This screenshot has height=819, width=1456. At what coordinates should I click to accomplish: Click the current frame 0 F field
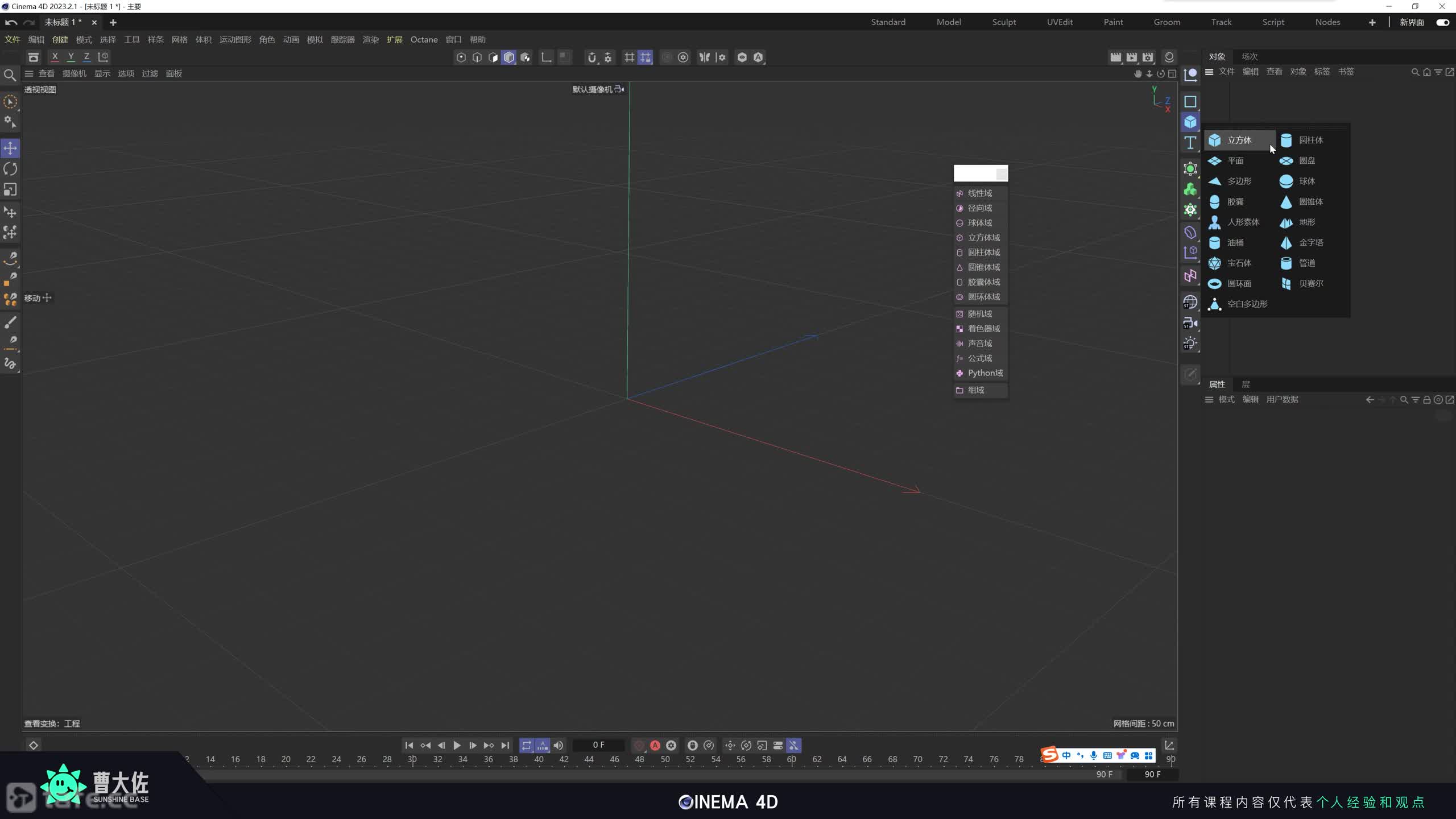click(598, 745)
